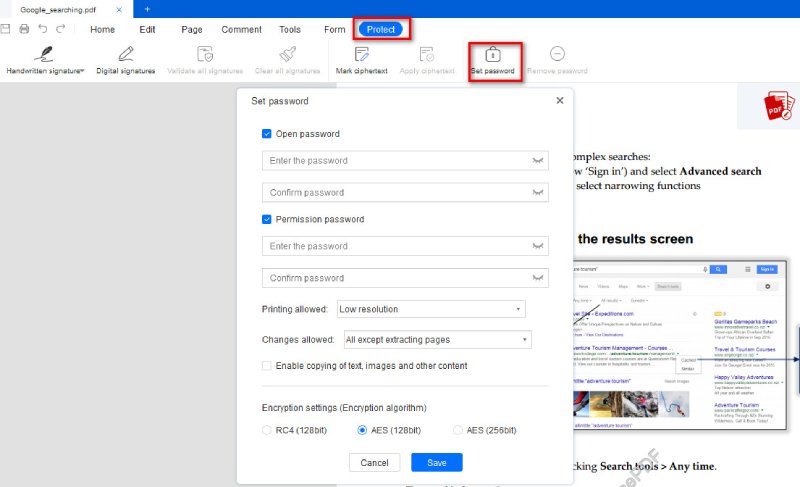This screenshot has width=800, height=487.
Task: Switch to the Protect tab
Action: click(381, 30)
